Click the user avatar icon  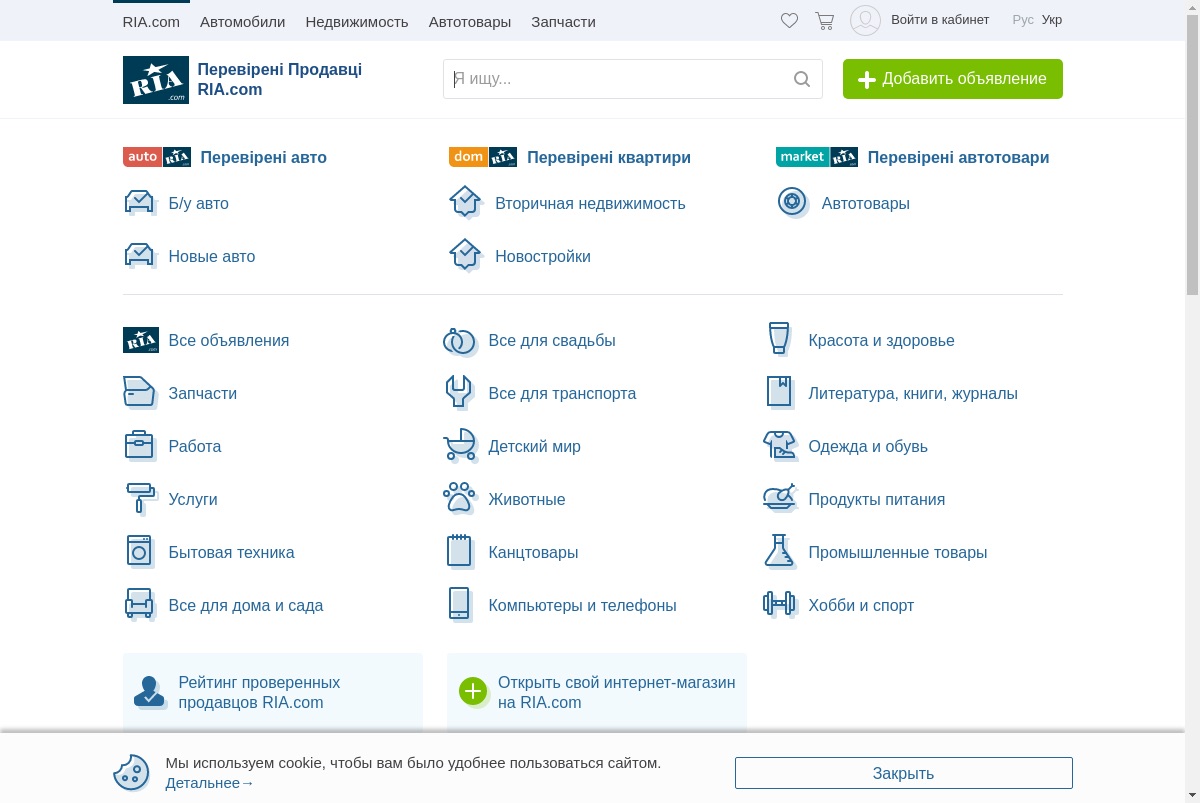(x=865, y=20)
